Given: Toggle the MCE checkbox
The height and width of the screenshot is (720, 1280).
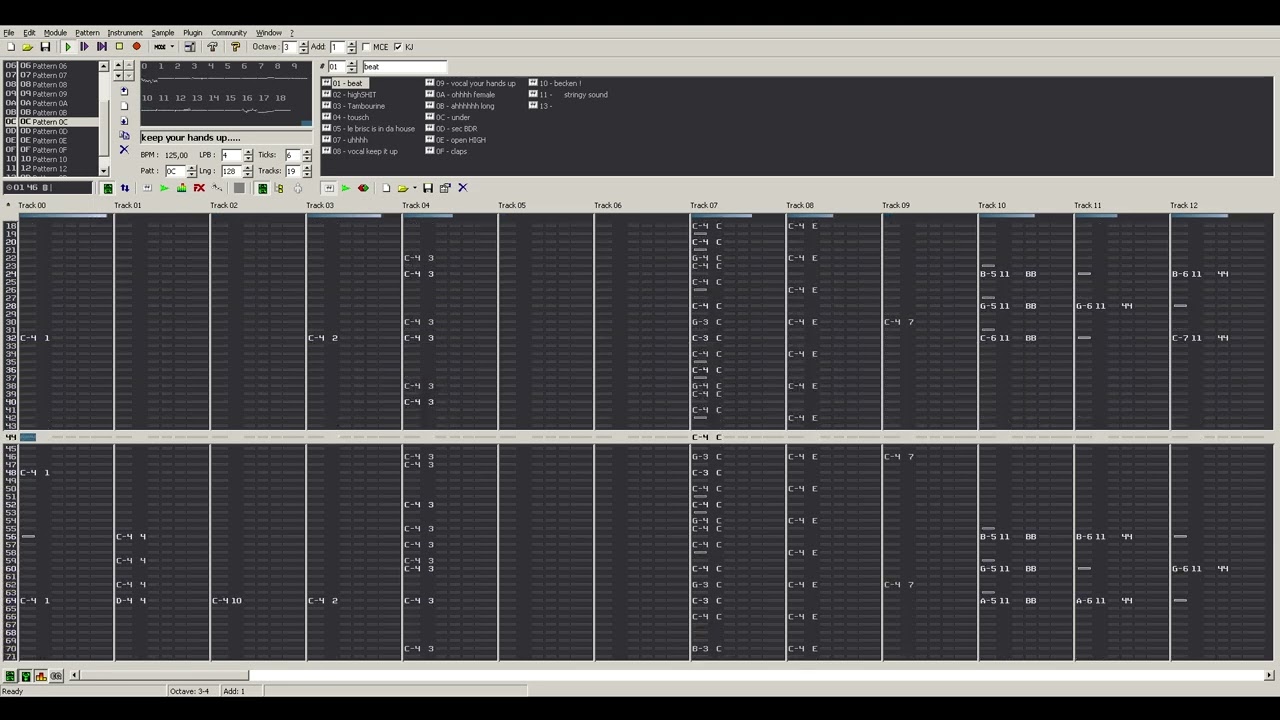Looking at the screenshot, I should 366,47.
